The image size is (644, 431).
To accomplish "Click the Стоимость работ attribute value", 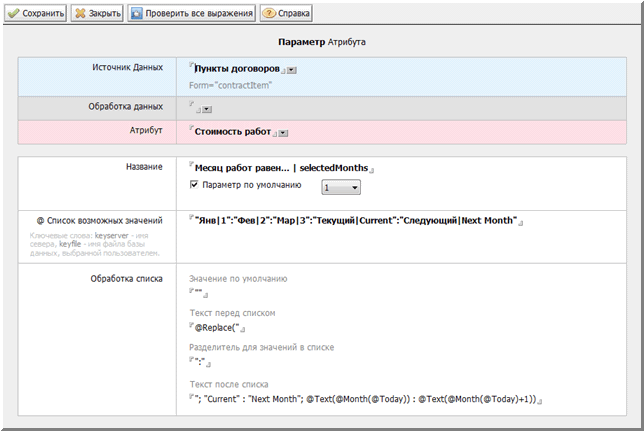I will 232,132.
